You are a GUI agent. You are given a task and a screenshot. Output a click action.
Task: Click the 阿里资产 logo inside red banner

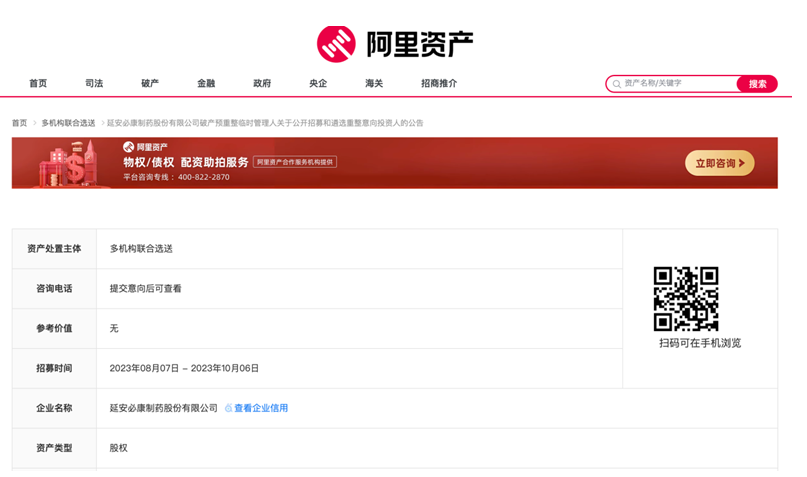(x=146, y=147)
